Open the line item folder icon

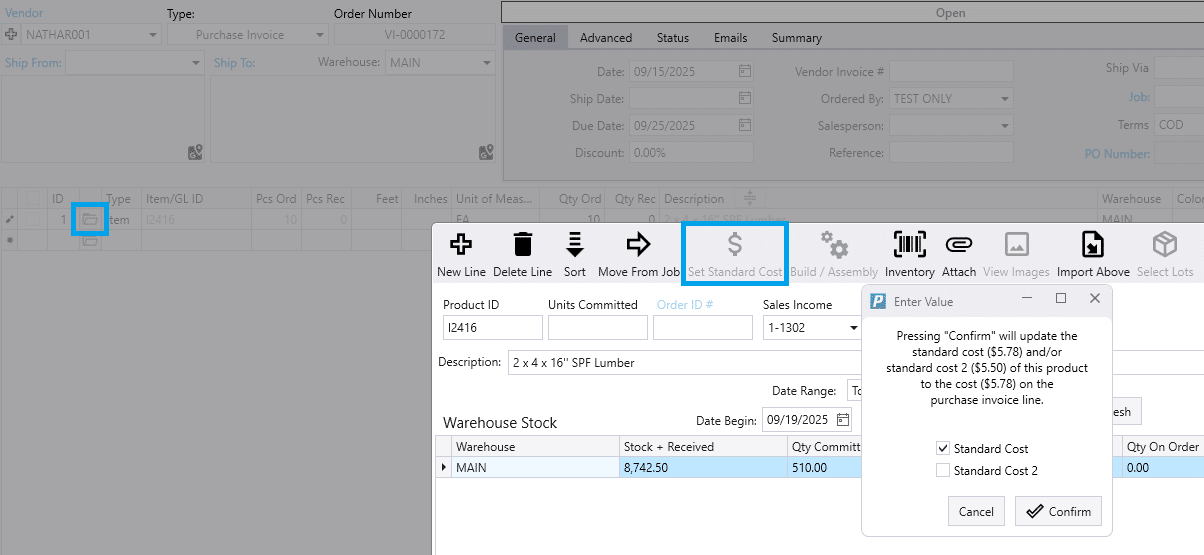coord(90,219)
